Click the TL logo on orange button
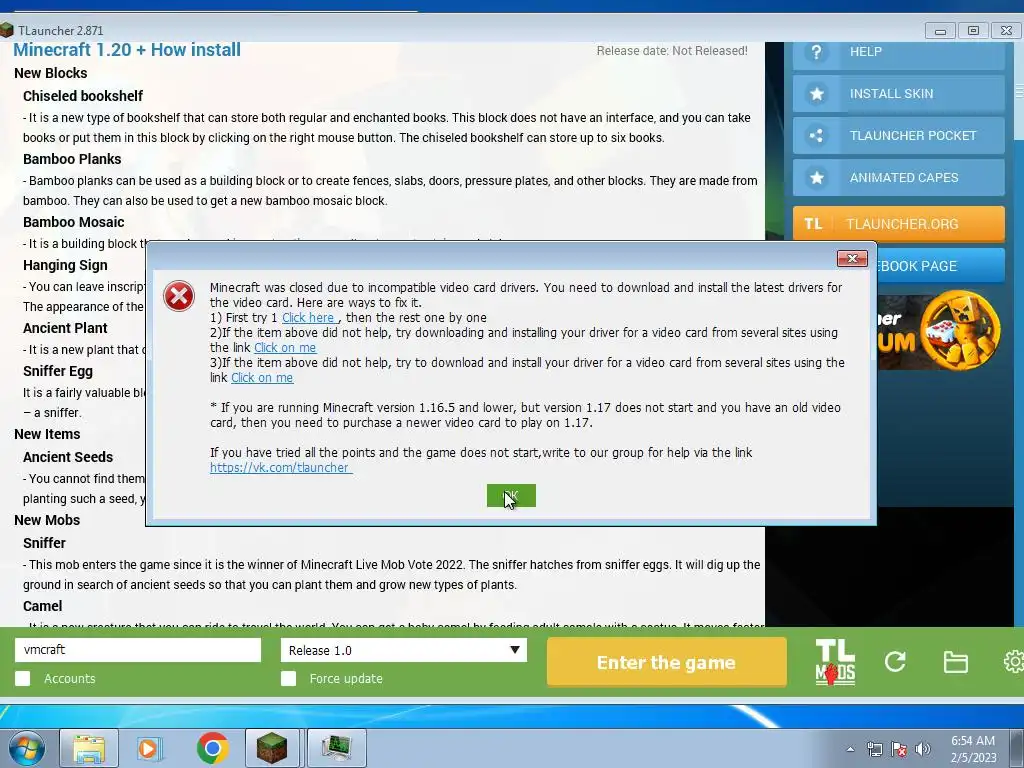 click(x=812, y=224)
